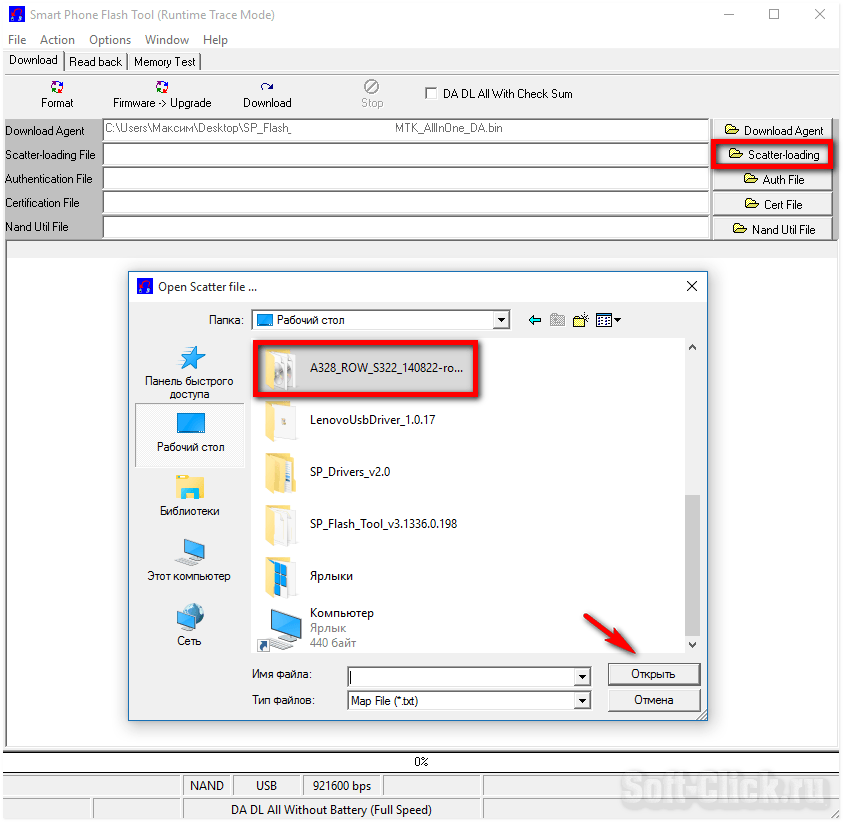The image size is (843, 822).
Task: Open Библиотеки in the places sidebar
Action: (x=189, y=495)
